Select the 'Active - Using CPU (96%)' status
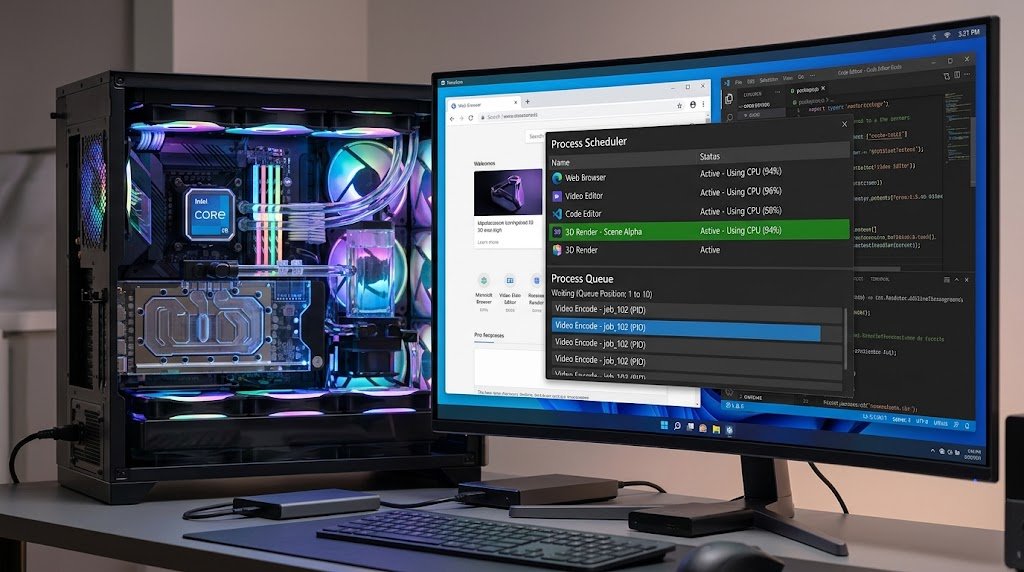This screenshot has height=572, width=1024. (x=741, y=192)
